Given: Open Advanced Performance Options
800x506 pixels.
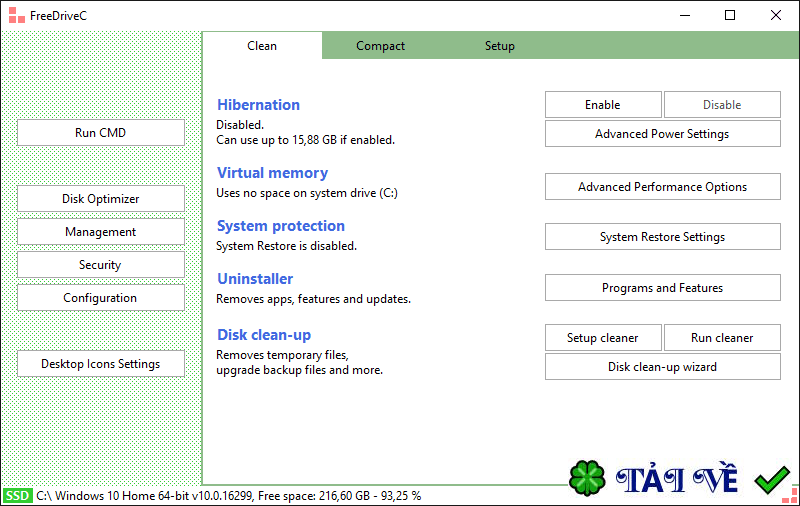Looking at the screenshot, I should click(662, 187).
